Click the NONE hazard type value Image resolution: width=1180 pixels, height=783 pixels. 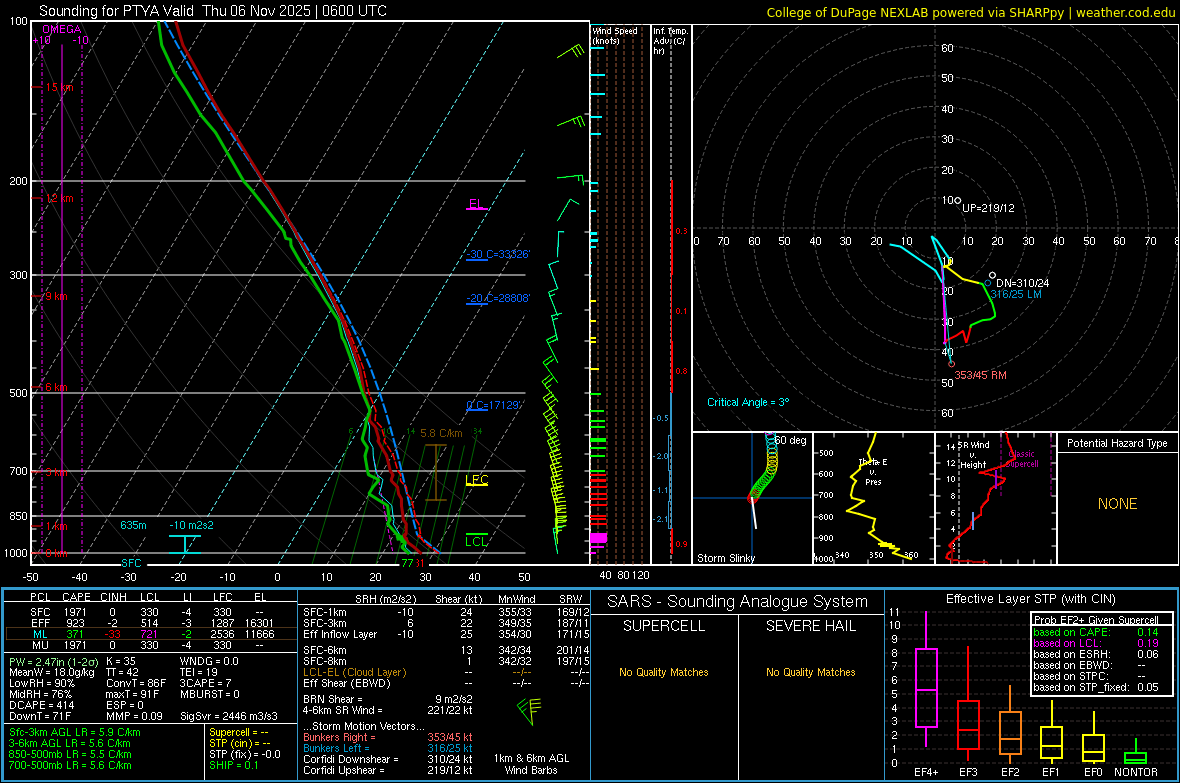click(x=1117, y=504)
